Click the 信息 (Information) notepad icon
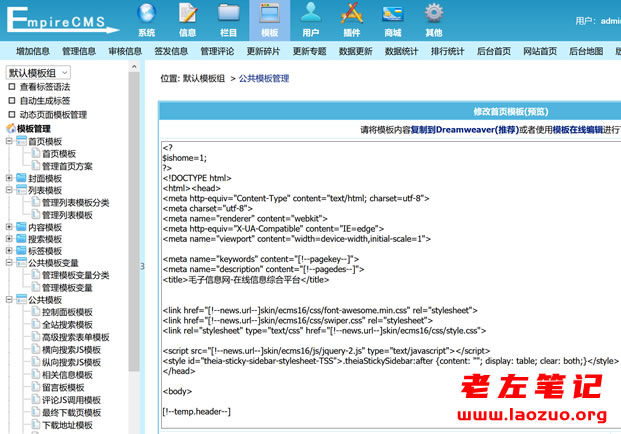621x434 pixels. tap(188, 17)
